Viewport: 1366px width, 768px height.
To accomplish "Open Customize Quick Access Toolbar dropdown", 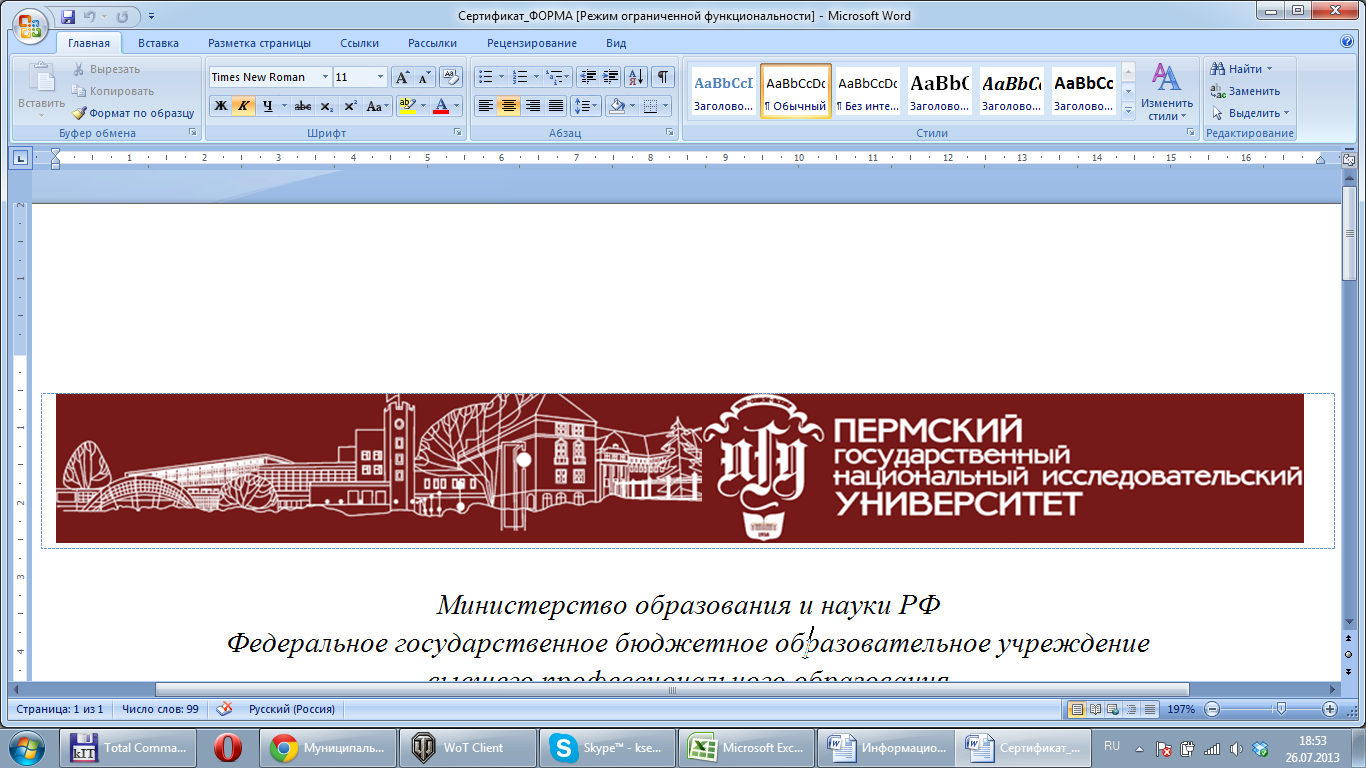I will (x=151, y=17).
